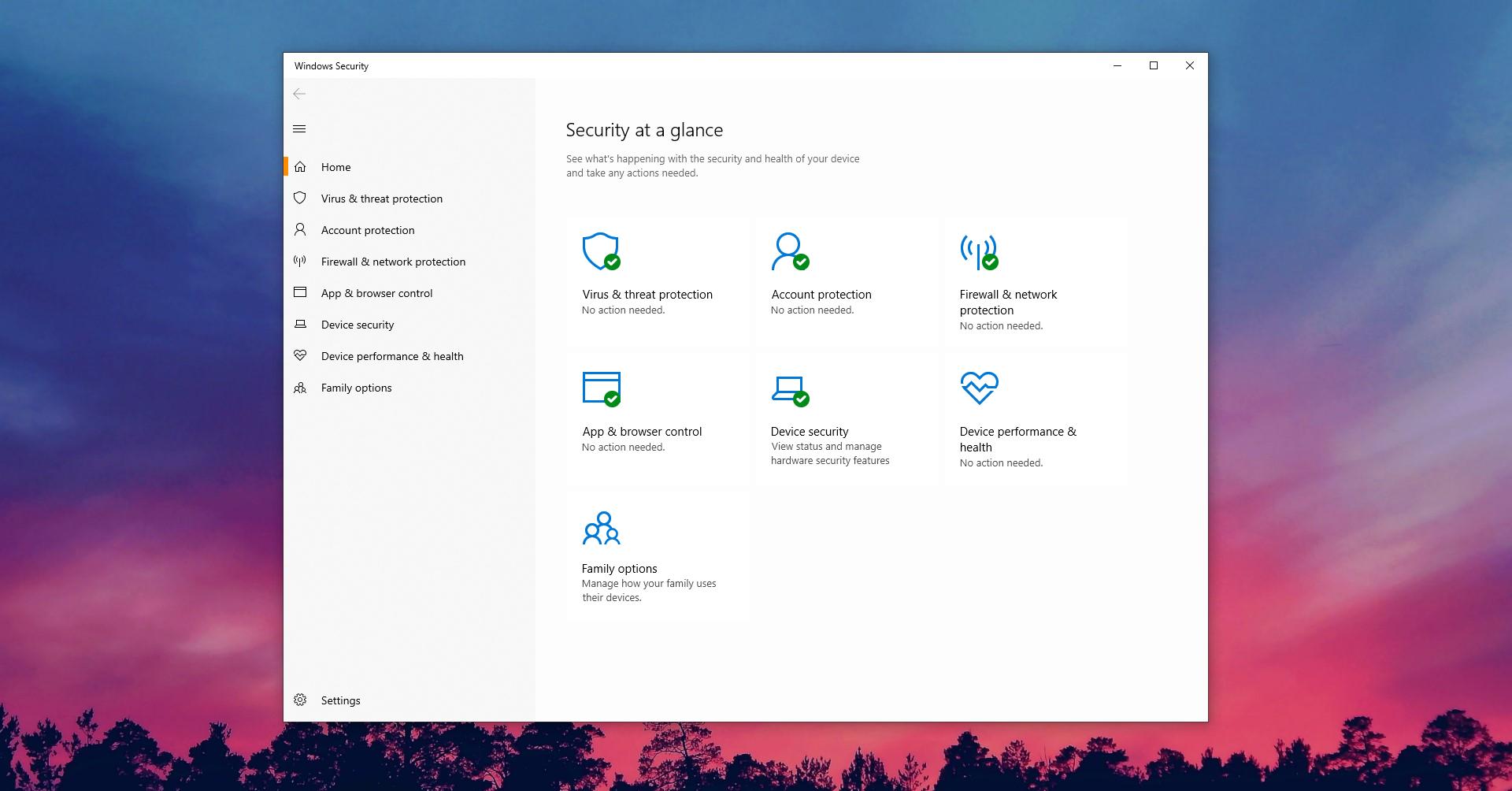Click the large Account protection person icon
1512x791 pixels.
790,251
